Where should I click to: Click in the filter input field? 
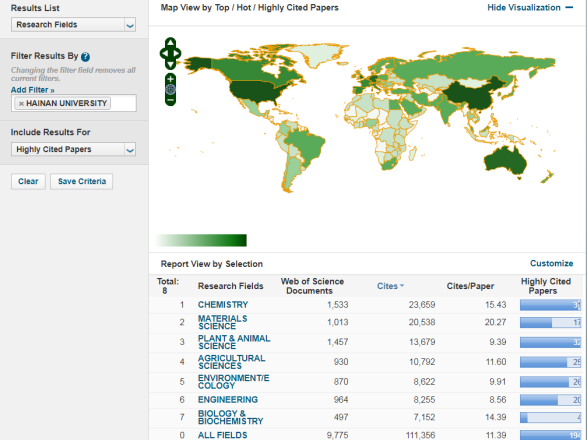[123, 104]
